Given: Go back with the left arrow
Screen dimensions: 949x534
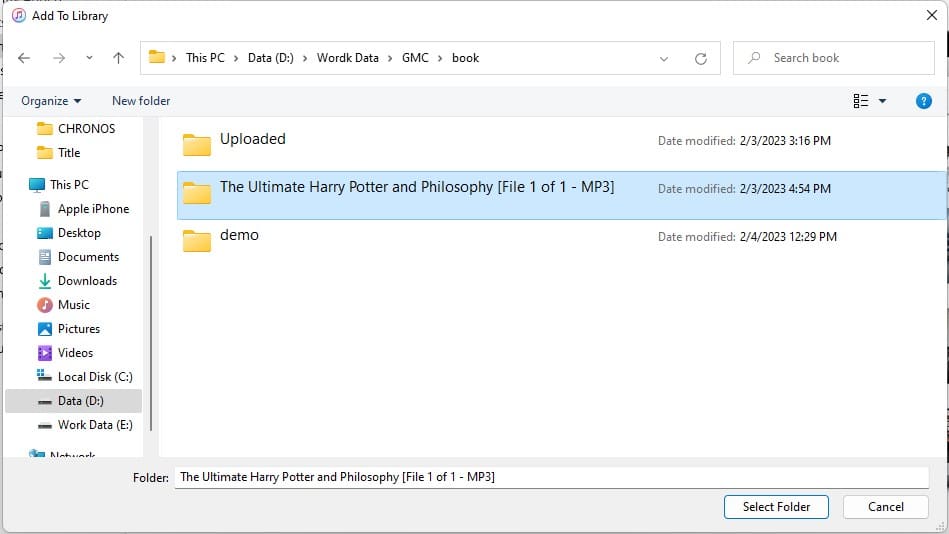Looking at the screenshot, I should tap(24, 58).
